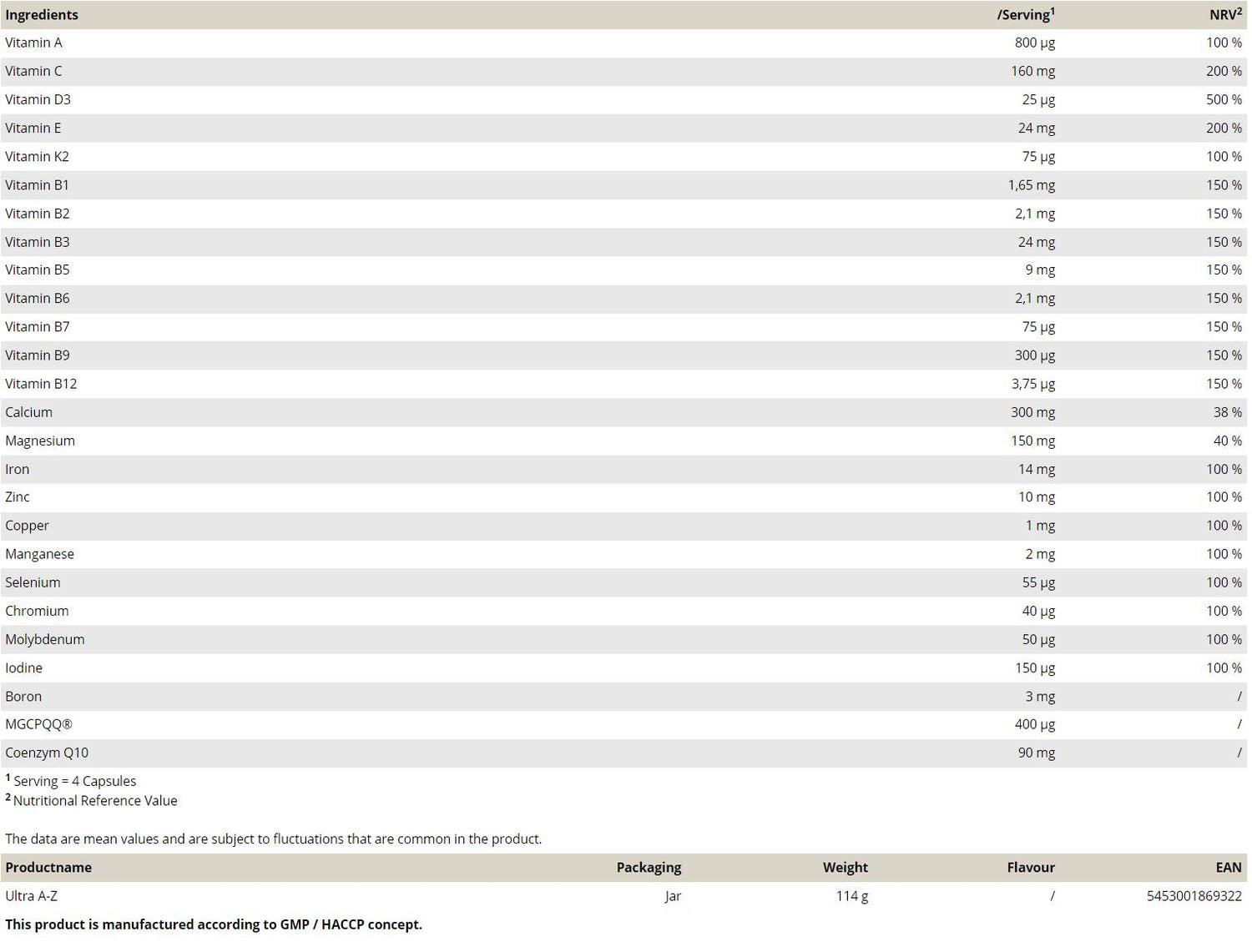Click the NRV column header
This screenshot has height=952, width=1252.
[x=1224, y=15]
